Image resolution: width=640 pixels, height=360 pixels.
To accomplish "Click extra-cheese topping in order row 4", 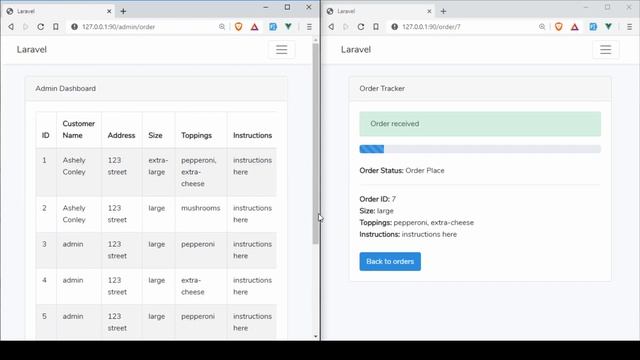I will (193, 286).
